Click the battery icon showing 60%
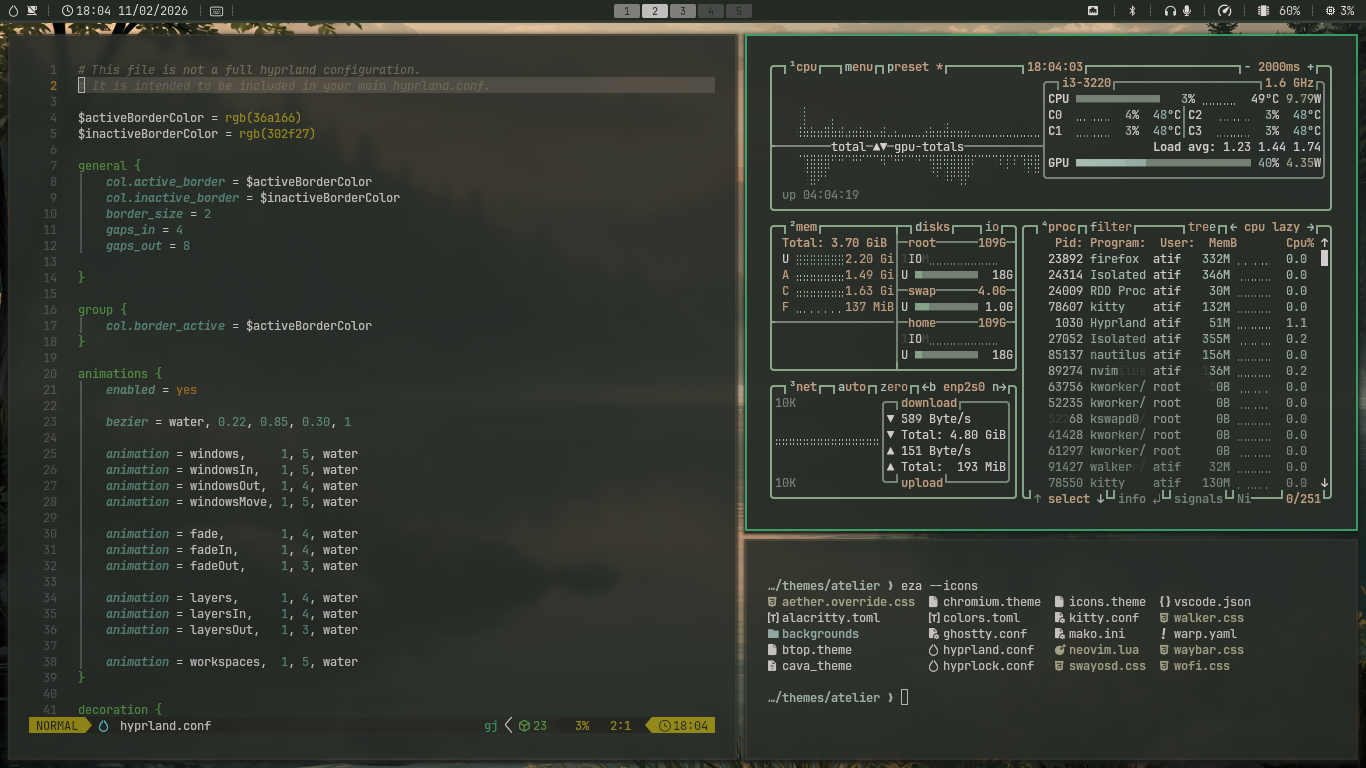Screen dimensions: 1366x768 pos(1263,10)
